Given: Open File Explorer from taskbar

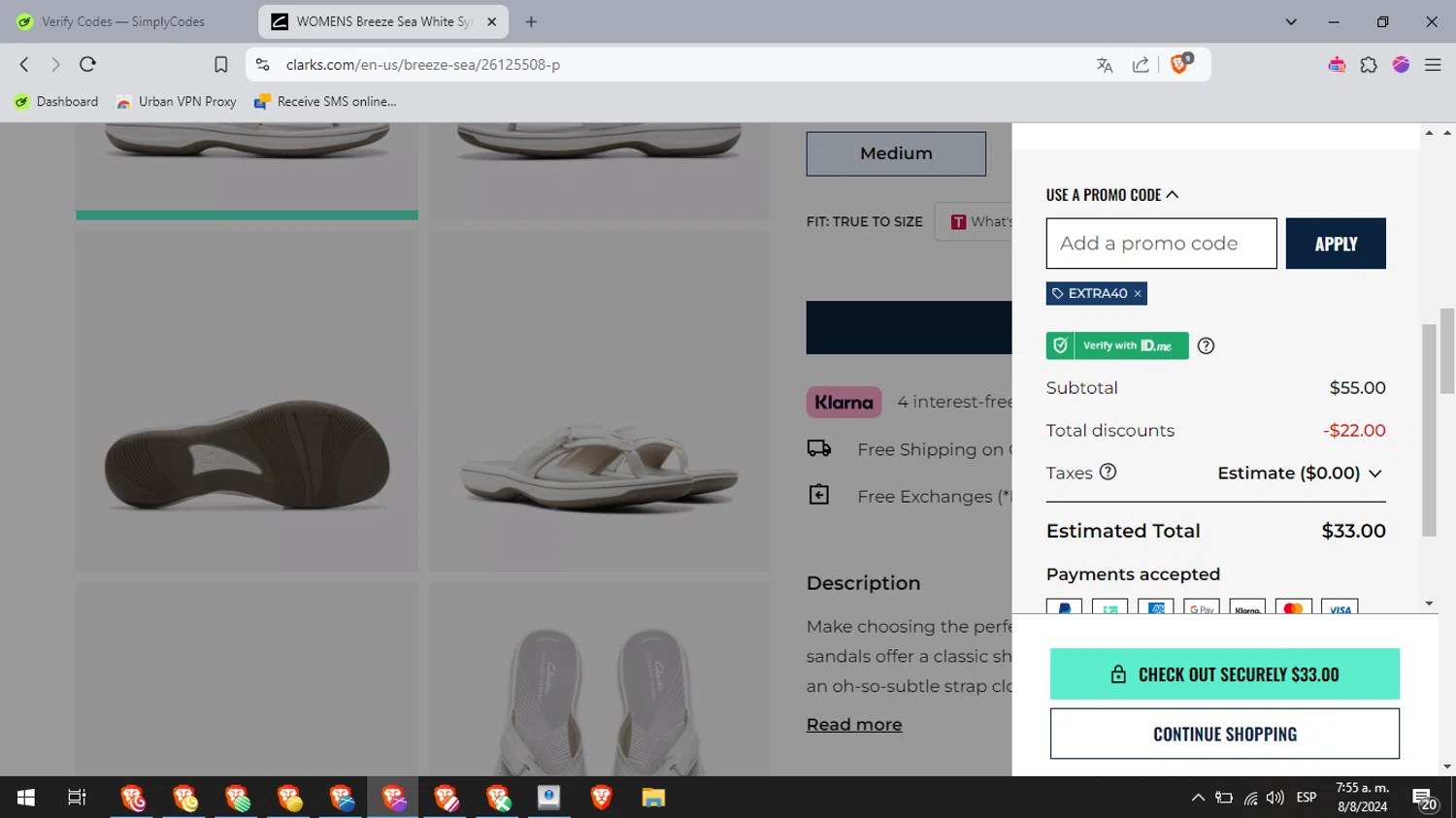Looking at the screenshot, I should point(653,798).
